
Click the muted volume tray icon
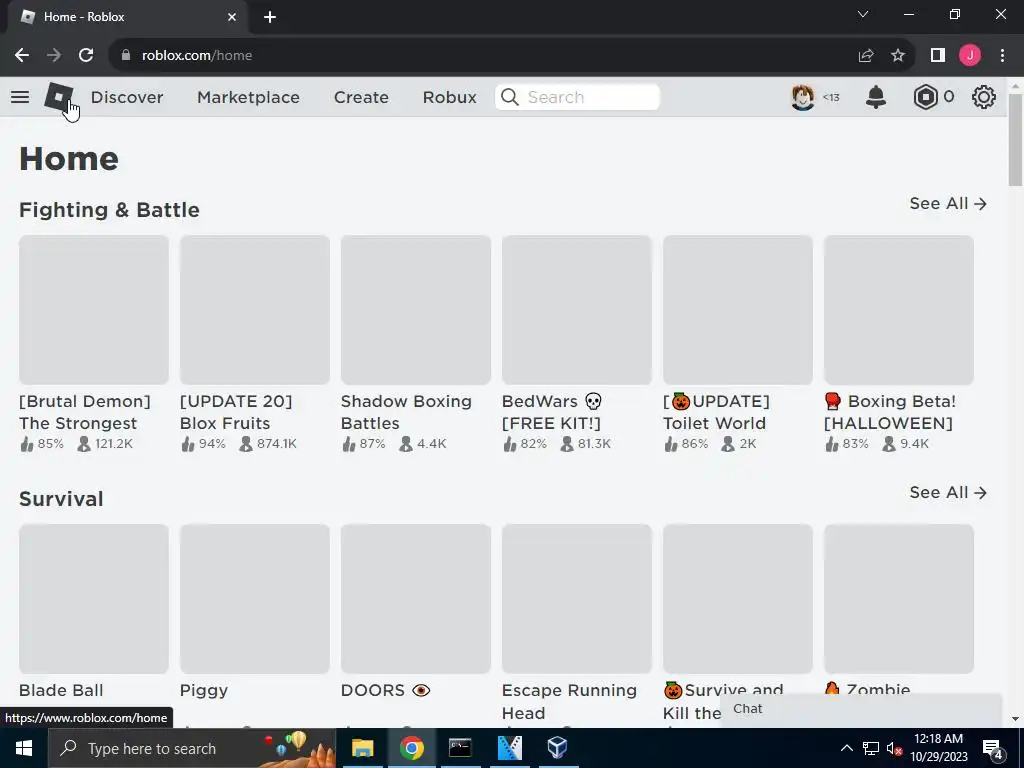tap(894, 748)
